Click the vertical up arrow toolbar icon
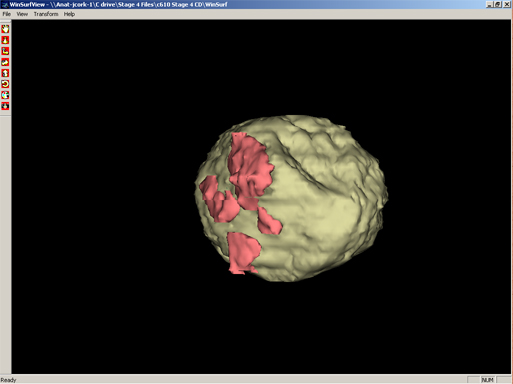This screenshot has height=384, width=513. (5, 73)
